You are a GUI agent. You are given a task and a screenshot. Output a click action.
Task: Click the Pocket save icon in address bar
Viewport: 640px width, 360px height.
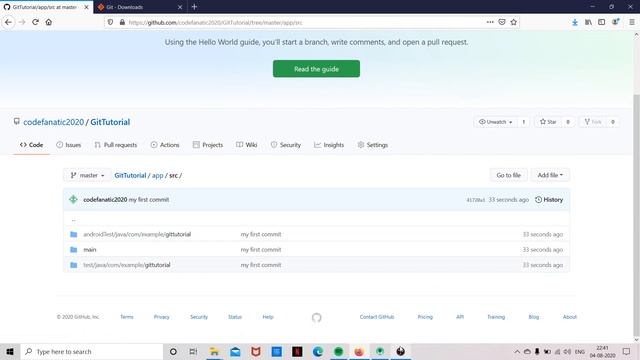tap(502, 22)
